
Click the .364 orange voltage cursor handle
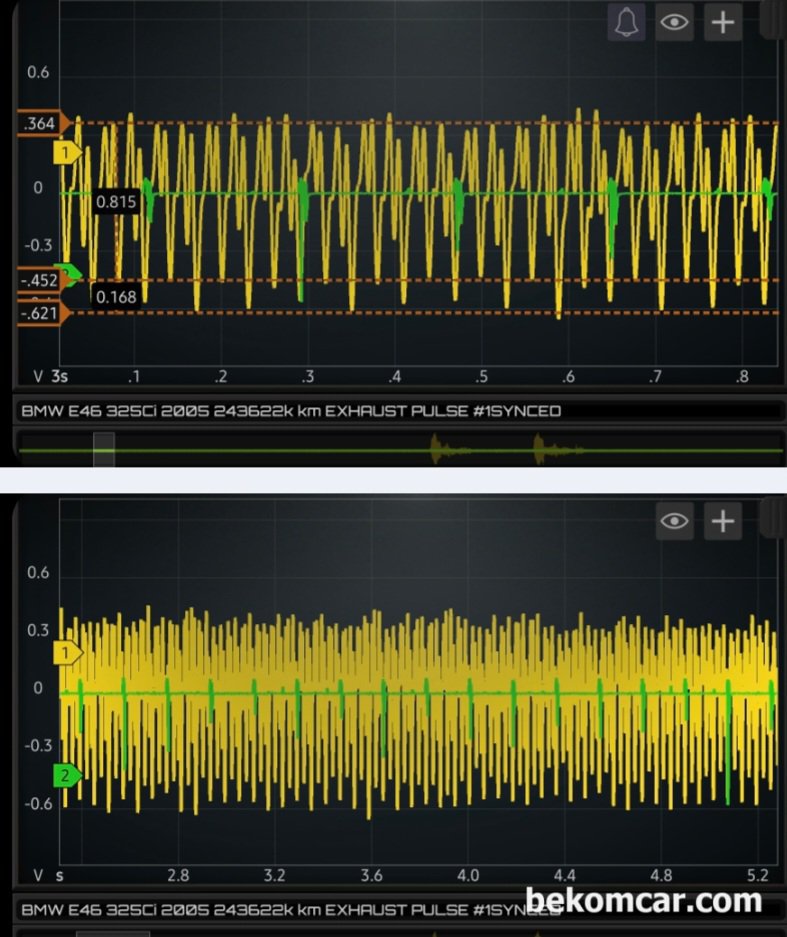(x=42, y=123)
